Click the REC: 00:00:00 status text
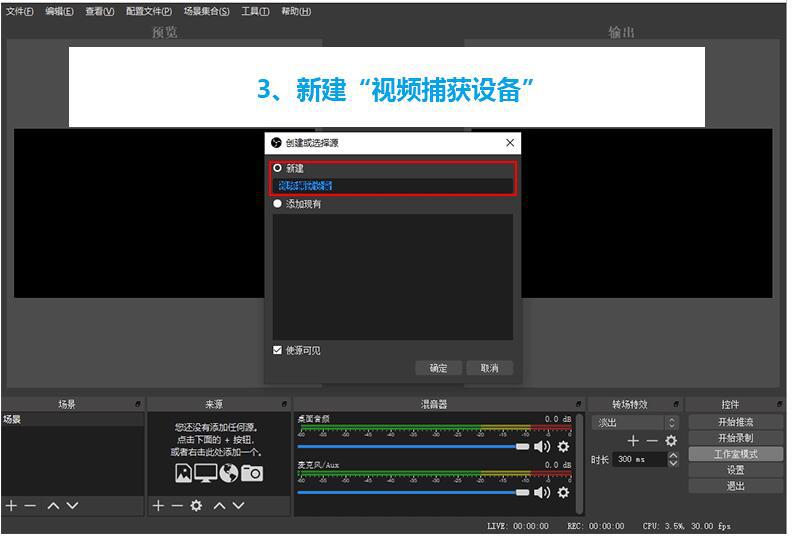 [595, 526]
